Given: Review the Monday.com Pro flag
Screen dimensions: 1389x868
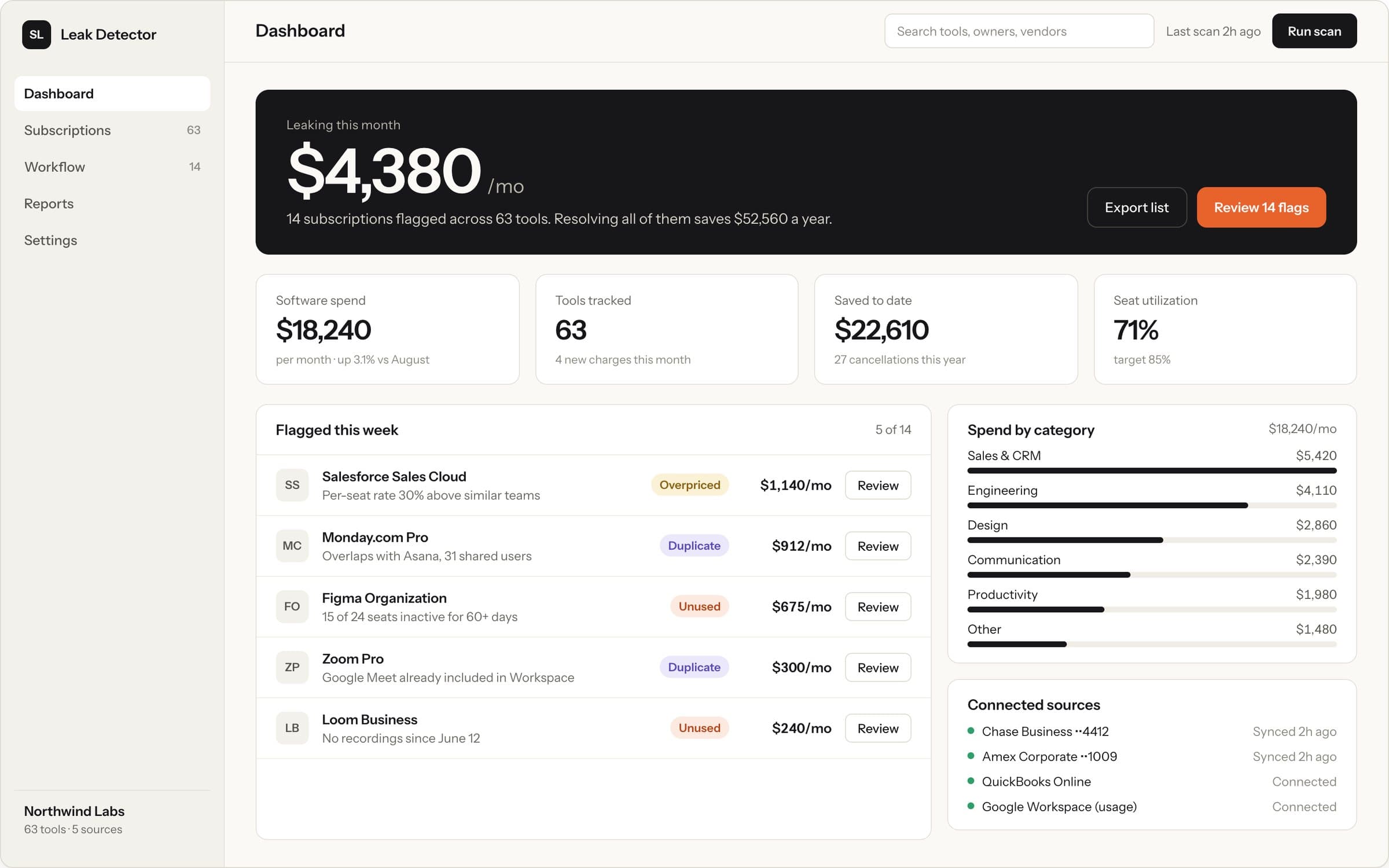Looking at the screenshot, I should 878,546.
